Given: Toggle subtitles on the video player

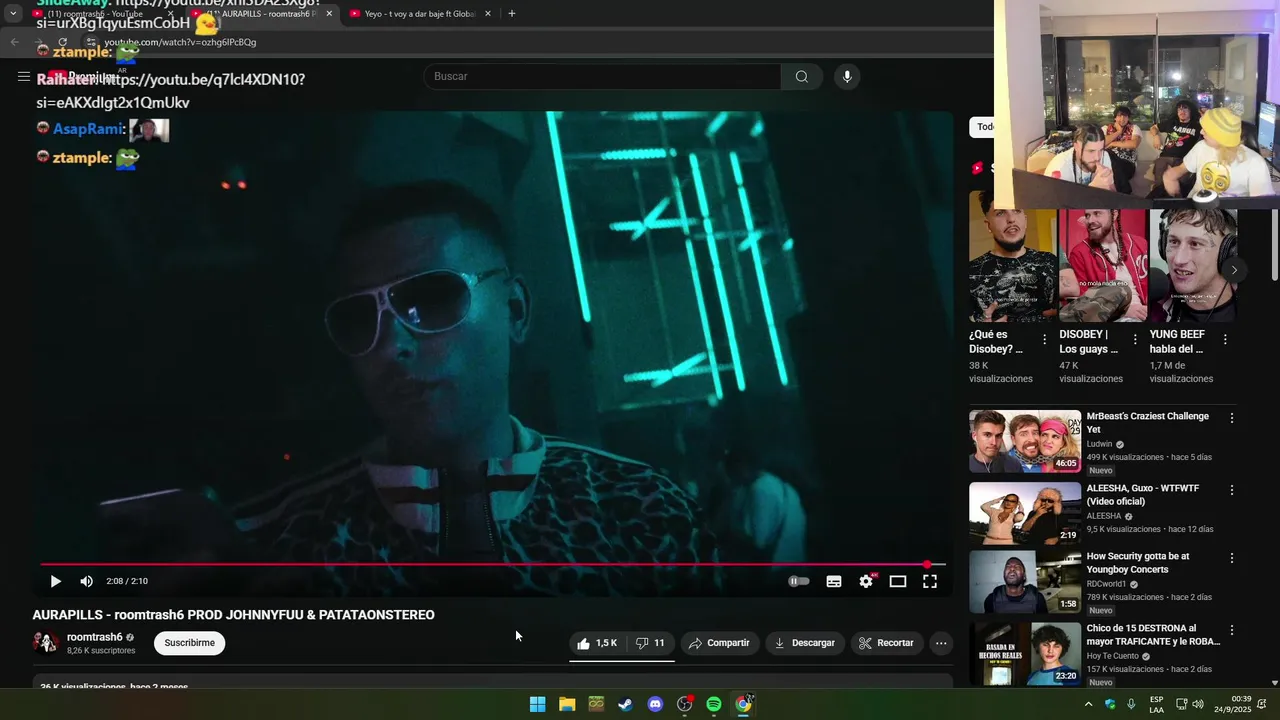Looking at the screenshot, I should (834, 581).
